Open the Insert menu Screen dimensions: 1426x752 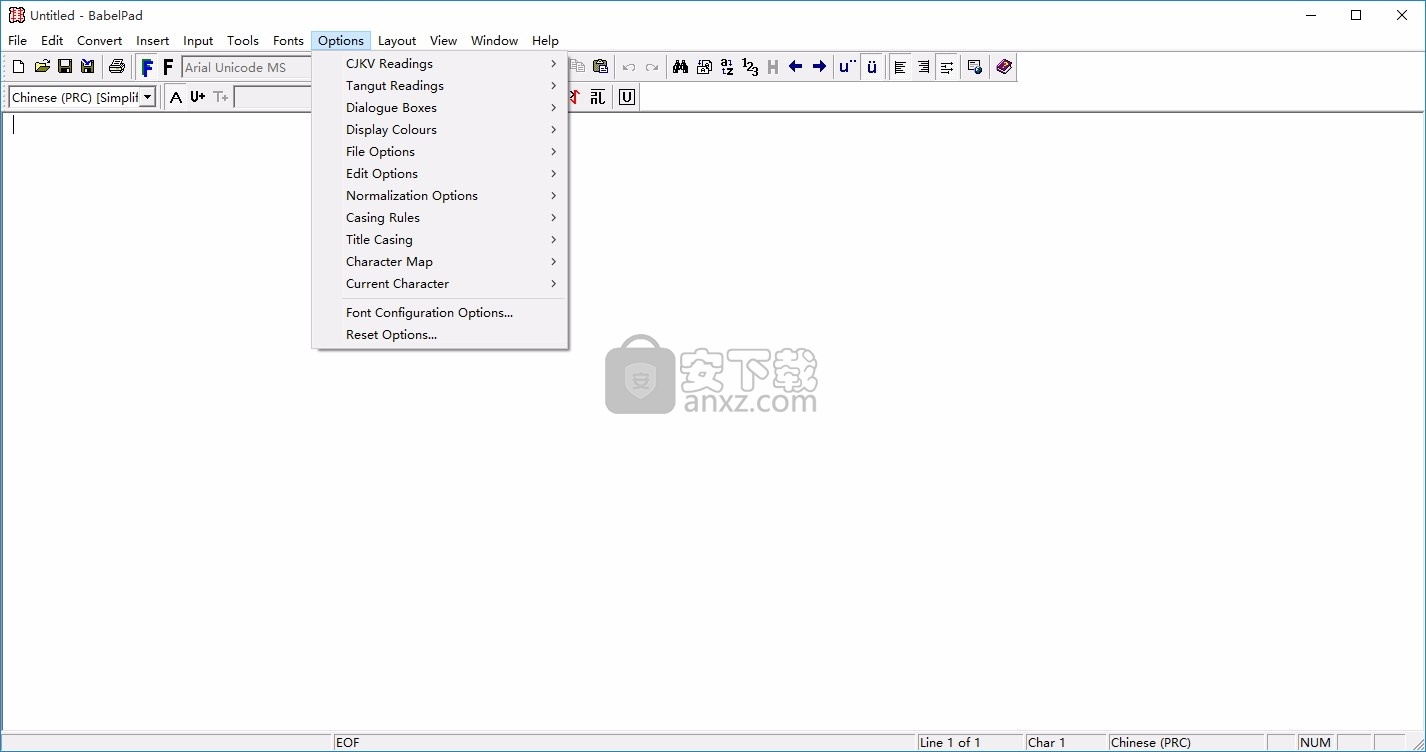(x=153, y=41)
